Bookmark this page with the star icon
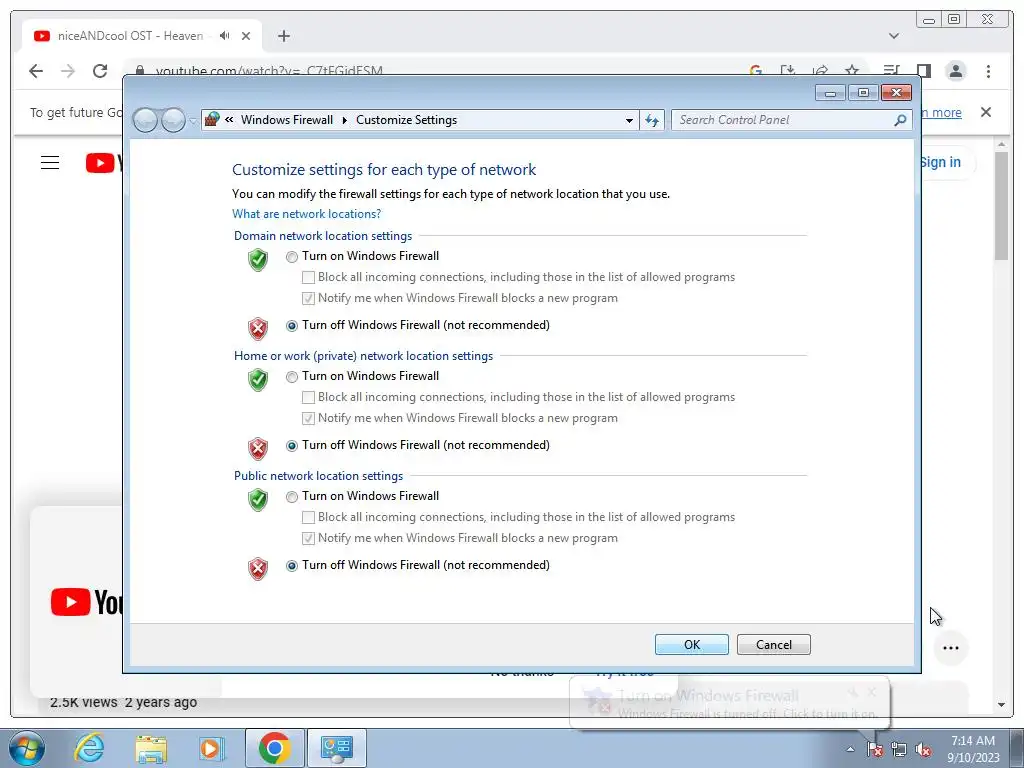The width and height of the screenshot is (1024, 768). point(852,71)
